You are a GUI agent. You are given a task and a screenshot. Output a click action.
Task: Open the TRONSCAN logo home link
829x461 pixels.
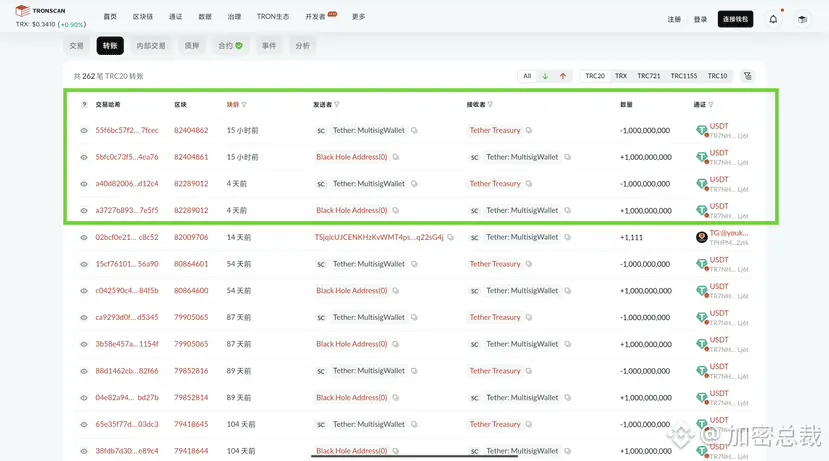click(40, 11)
